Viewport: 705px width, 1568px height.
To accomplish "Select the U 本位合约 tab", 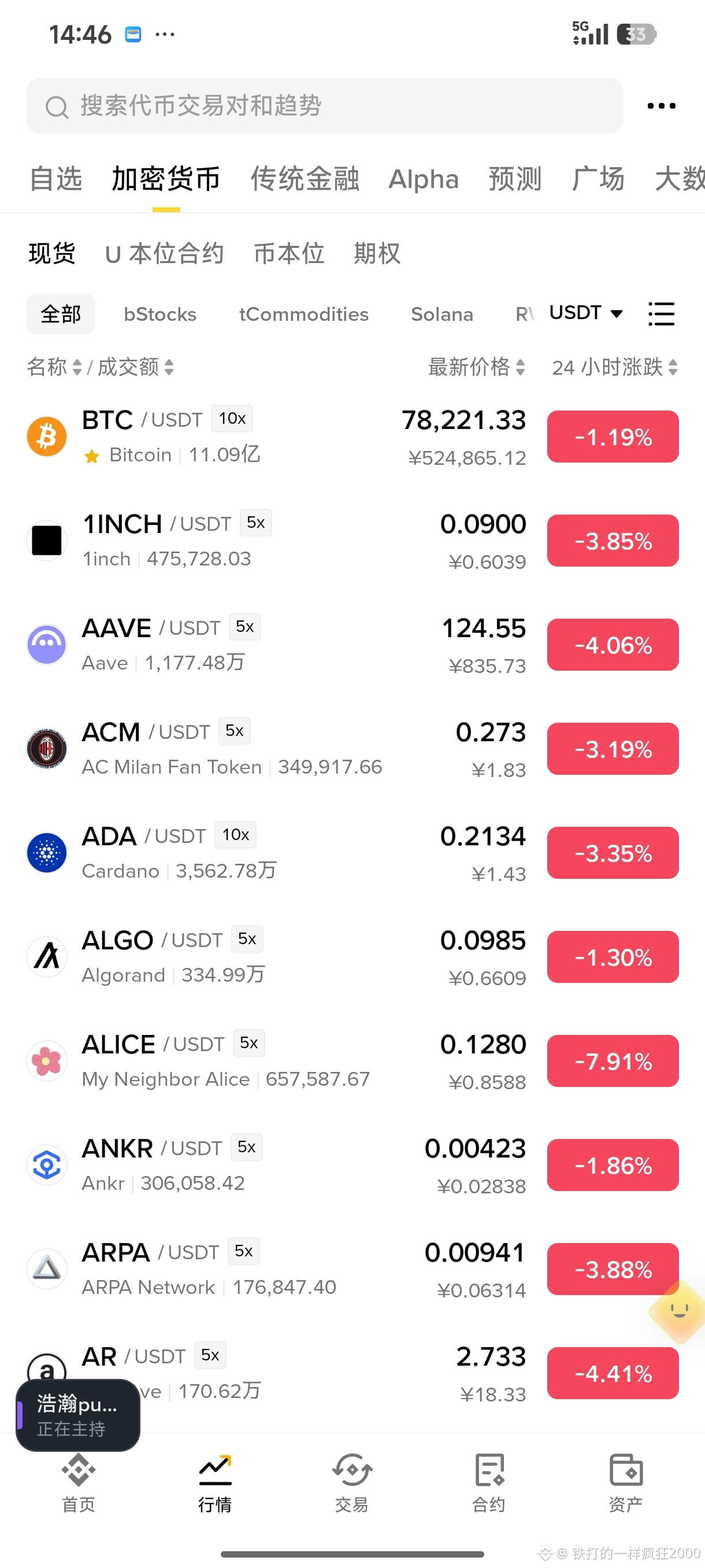I will point(164,253).
